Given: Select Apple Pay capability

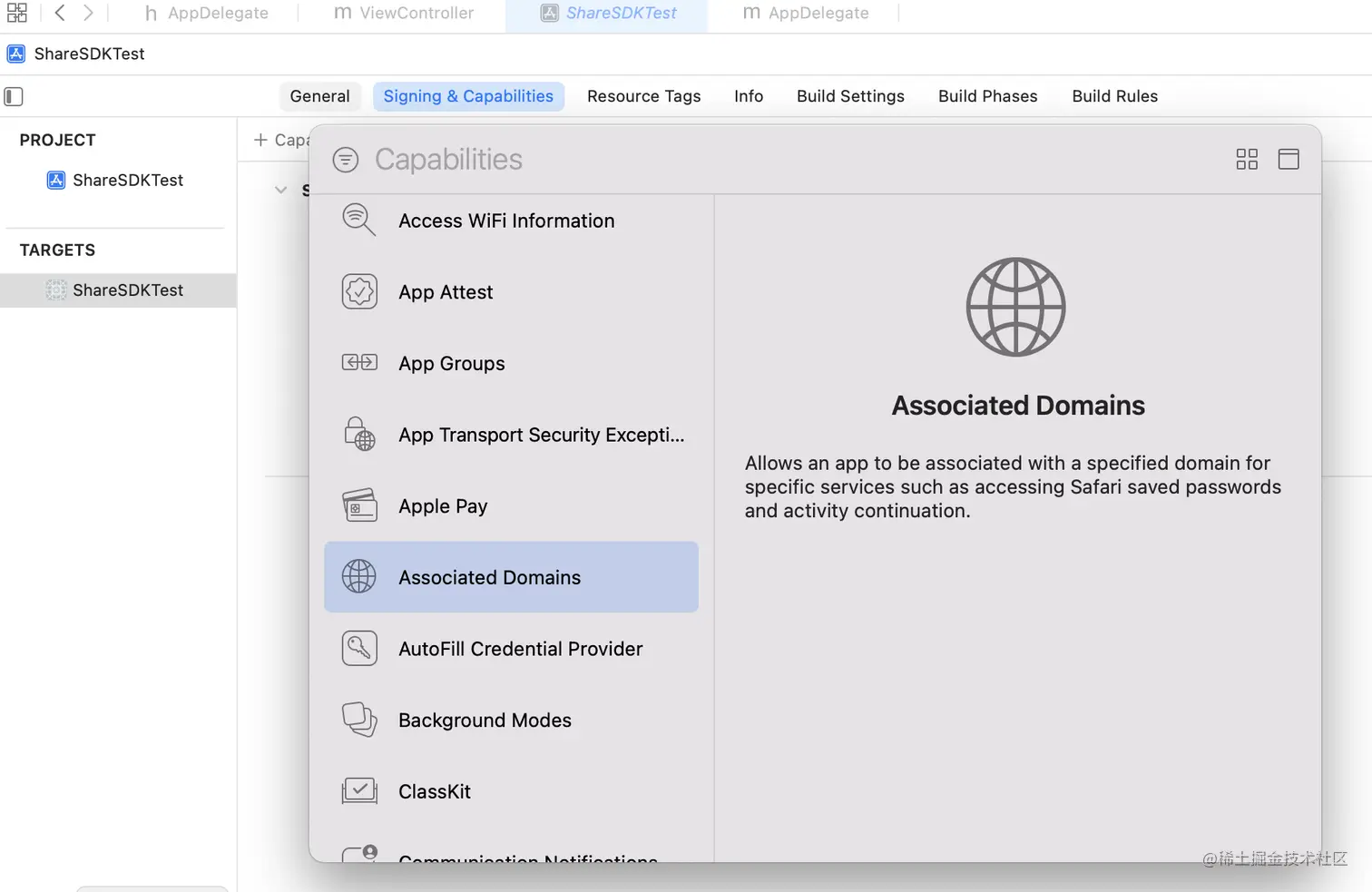Looking at the screenshot, I should tap(512, 505).
